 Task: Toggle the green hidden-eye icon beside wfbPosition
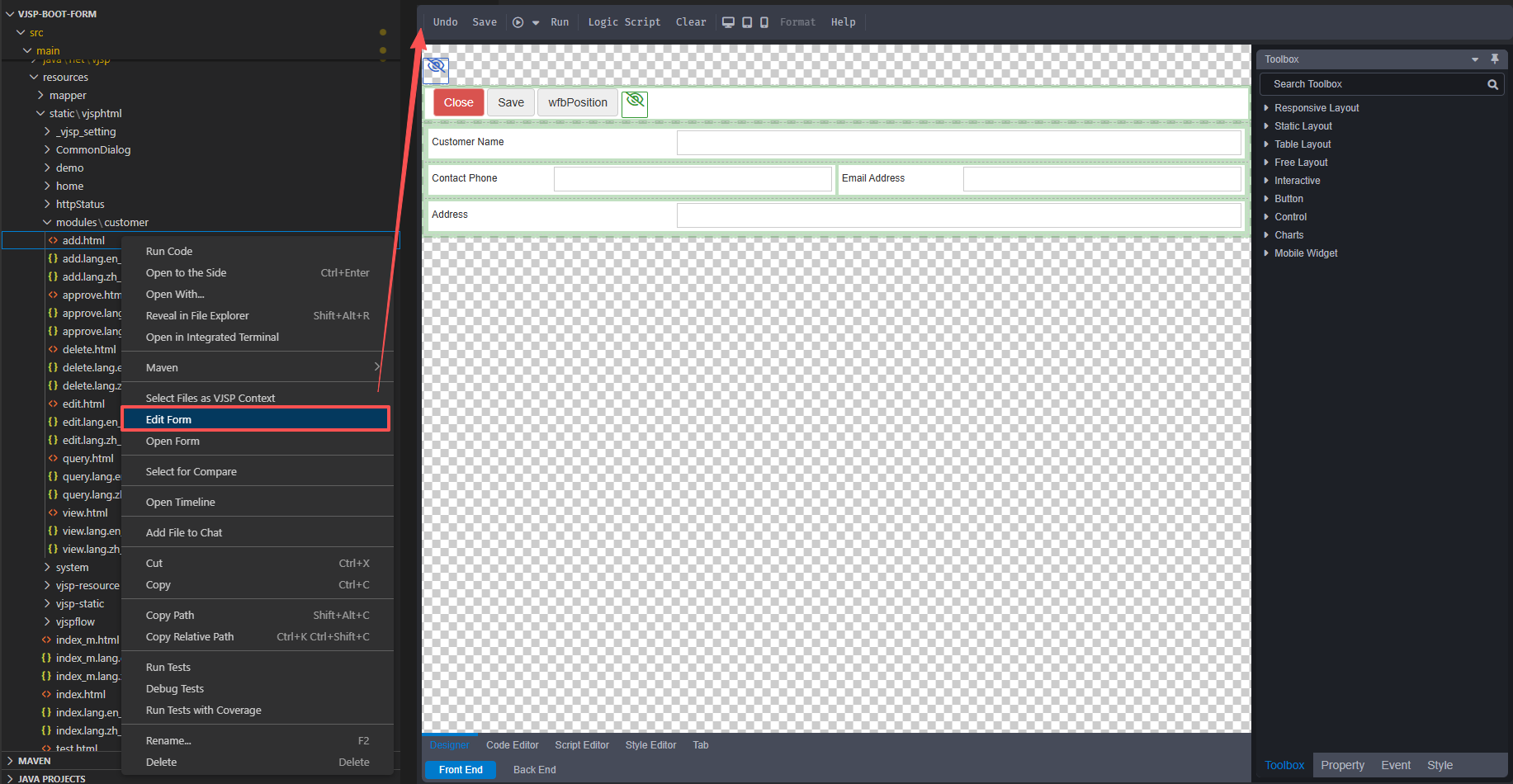[635, 103]
